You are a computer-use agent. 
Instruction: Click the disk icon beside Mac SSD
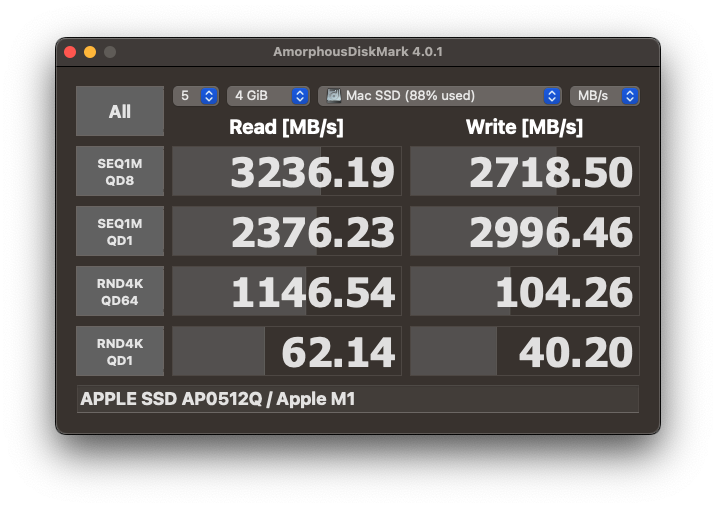tap(334, 95)
